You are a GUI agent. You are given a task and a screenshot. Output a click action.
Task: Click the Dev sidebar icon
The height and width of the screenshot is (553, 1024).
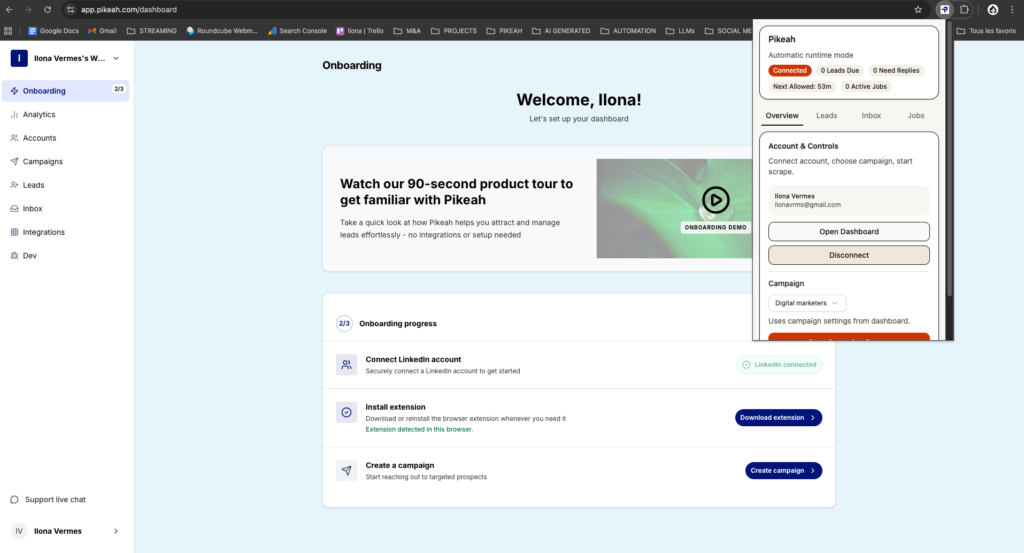[x=14, y=256]
